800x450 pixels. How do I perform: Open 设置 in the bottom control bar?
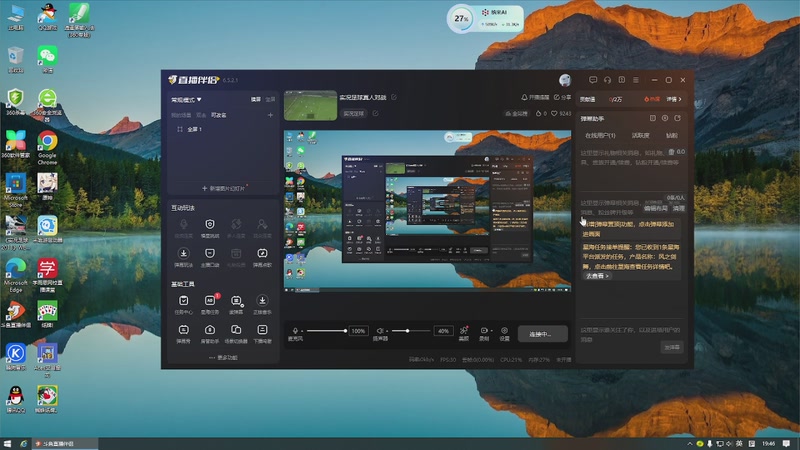pyautogui.click(x=504, y=333)
